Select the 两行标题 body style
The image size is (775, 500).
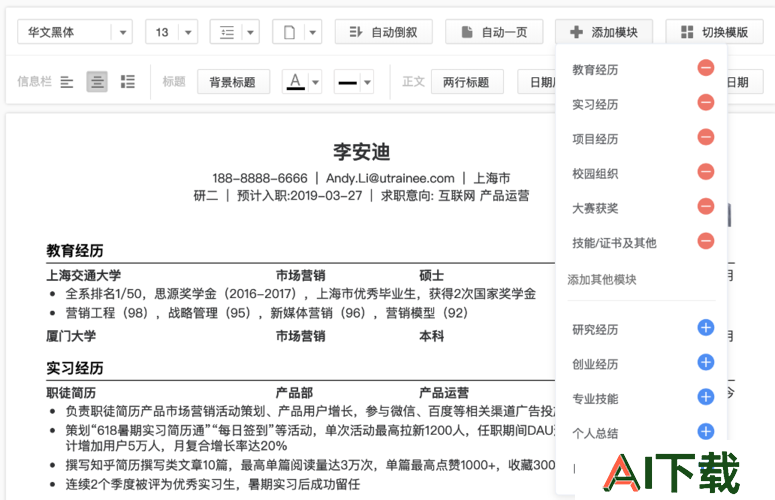point(467,82)
